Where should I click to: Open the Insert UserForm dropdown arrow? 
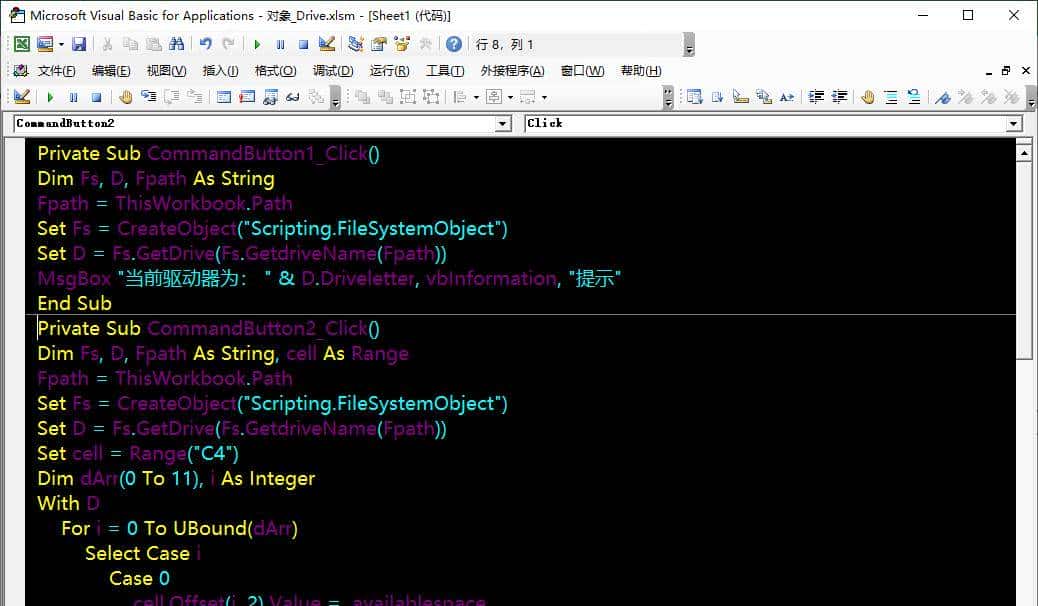tap(61, 44)
